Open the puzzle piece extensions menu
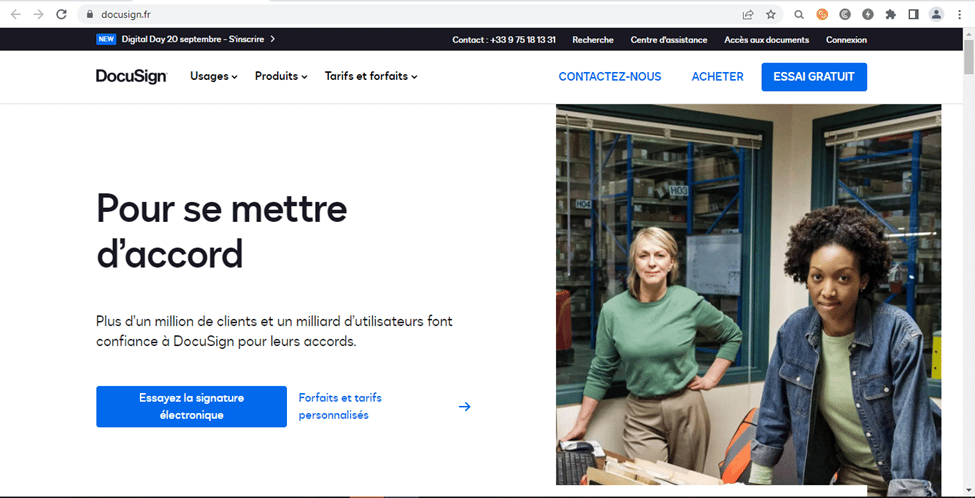 890,14
